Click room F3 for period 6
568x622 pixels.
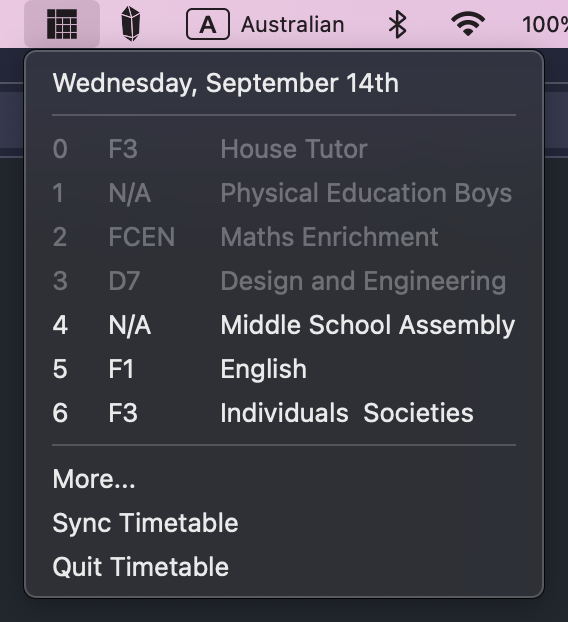[123, 413]
